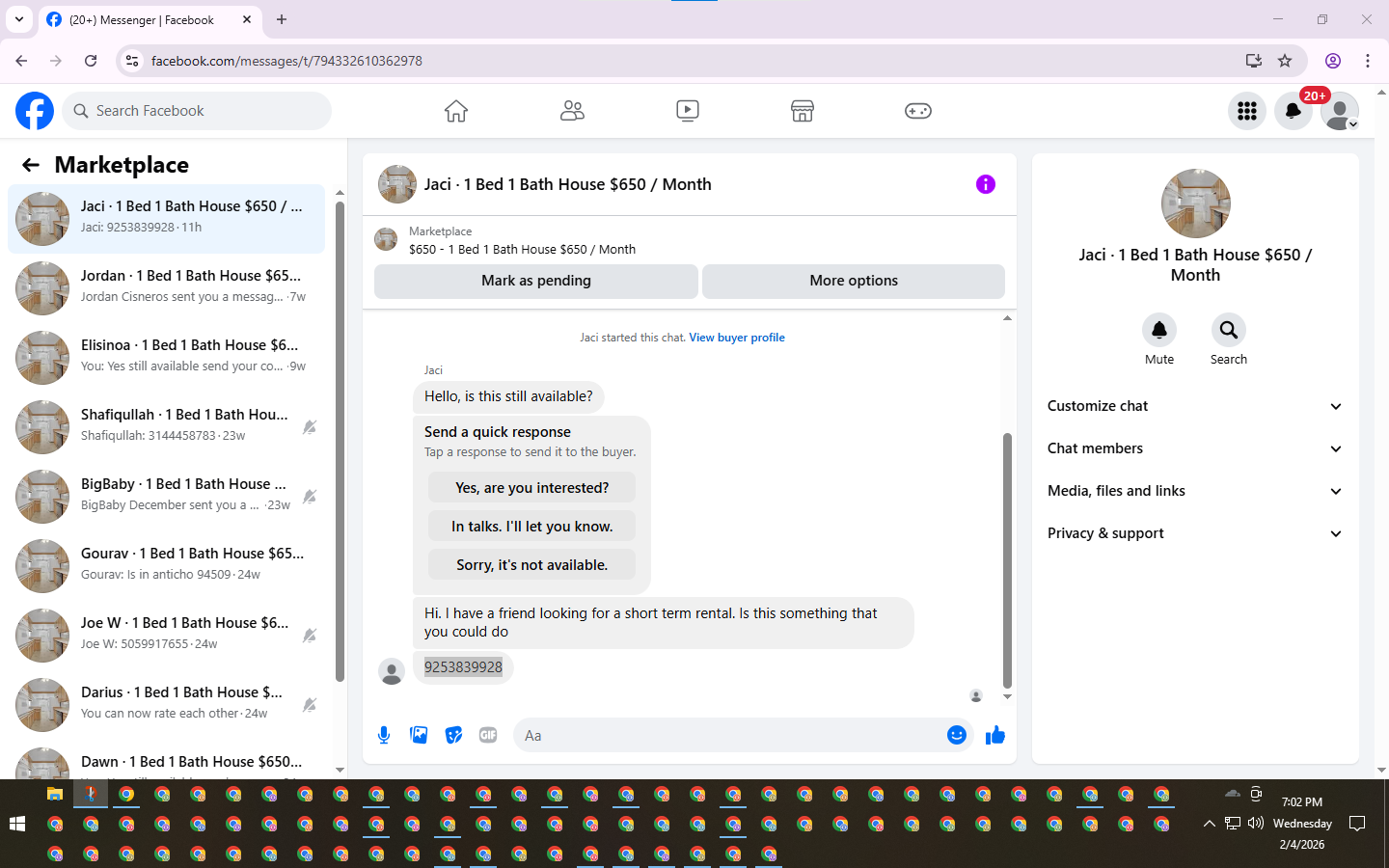This screenshot has height=868, width=1389.
Task: Click muted bell icon on Shafiqullah chat
Action: (x=310, y=427)
